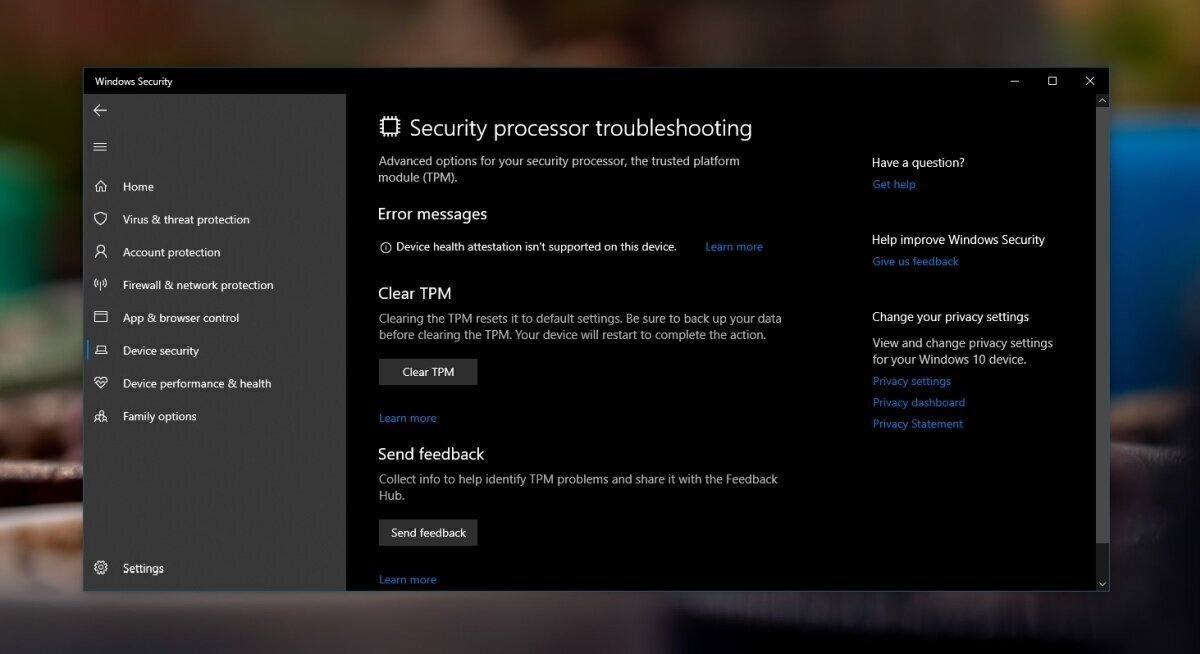Open the Account protection section
1200x654 pixels.
pyautogui.click(x=171, y=253)
